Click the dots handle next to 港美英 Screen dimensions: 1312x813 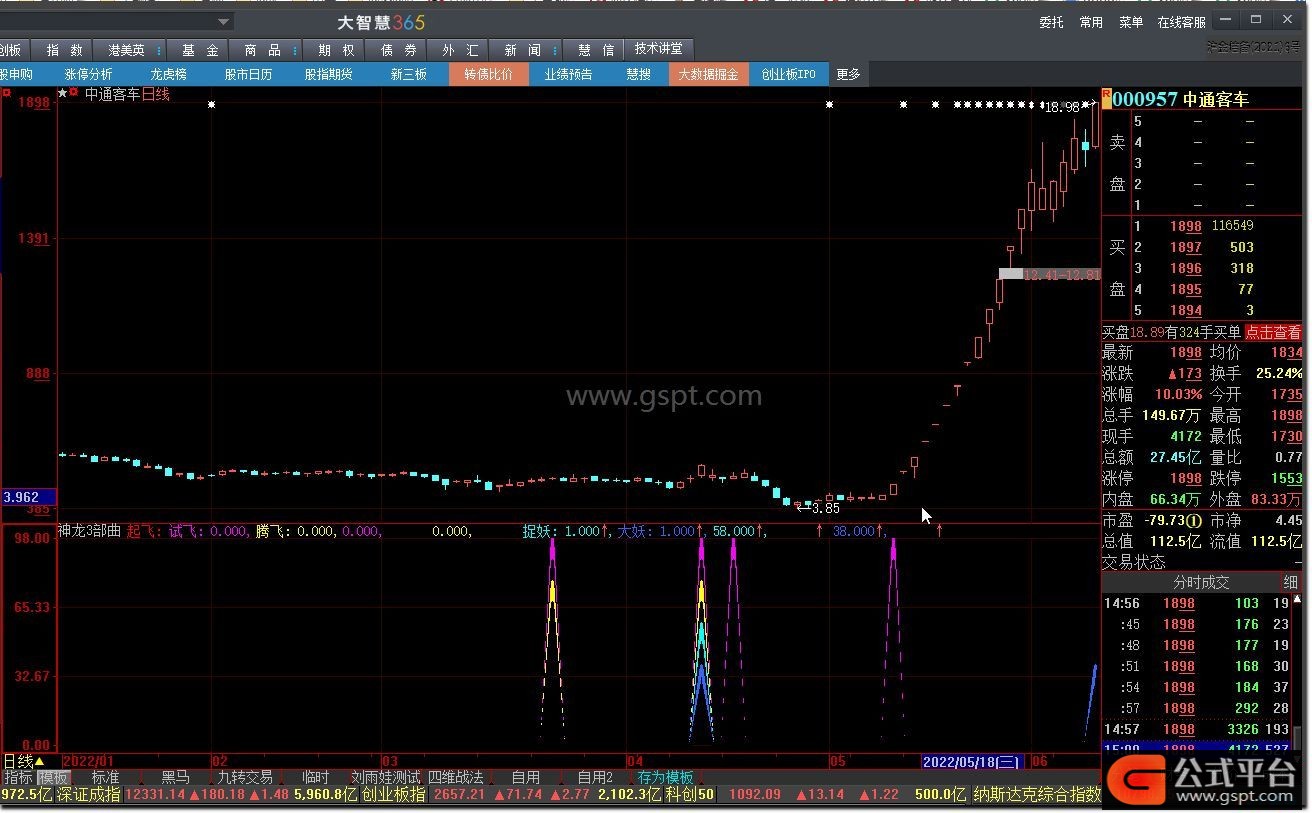159,50
